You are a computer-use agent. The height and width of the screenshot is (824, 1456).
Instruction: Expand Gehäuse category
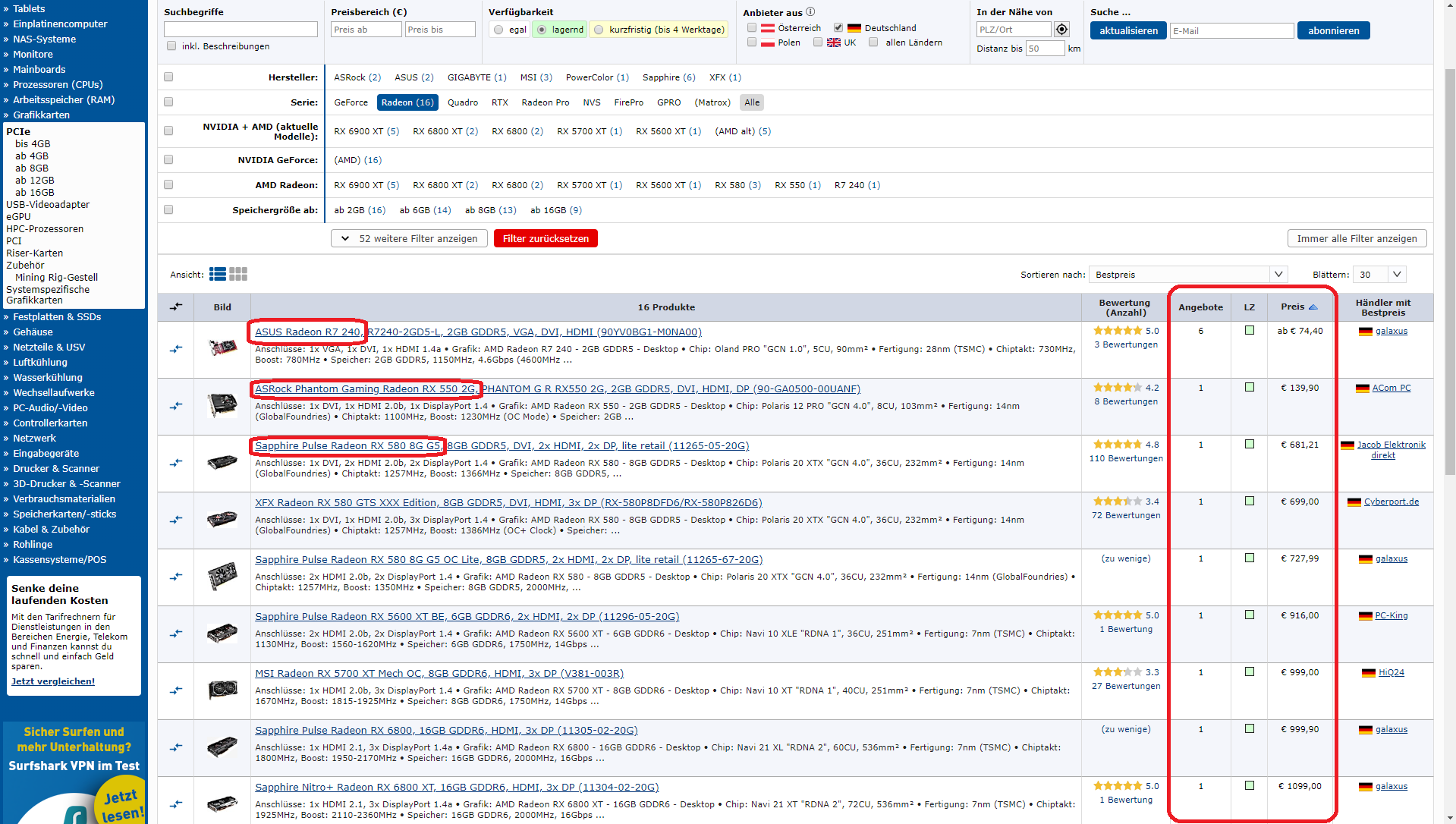click(x=33, y=332)
